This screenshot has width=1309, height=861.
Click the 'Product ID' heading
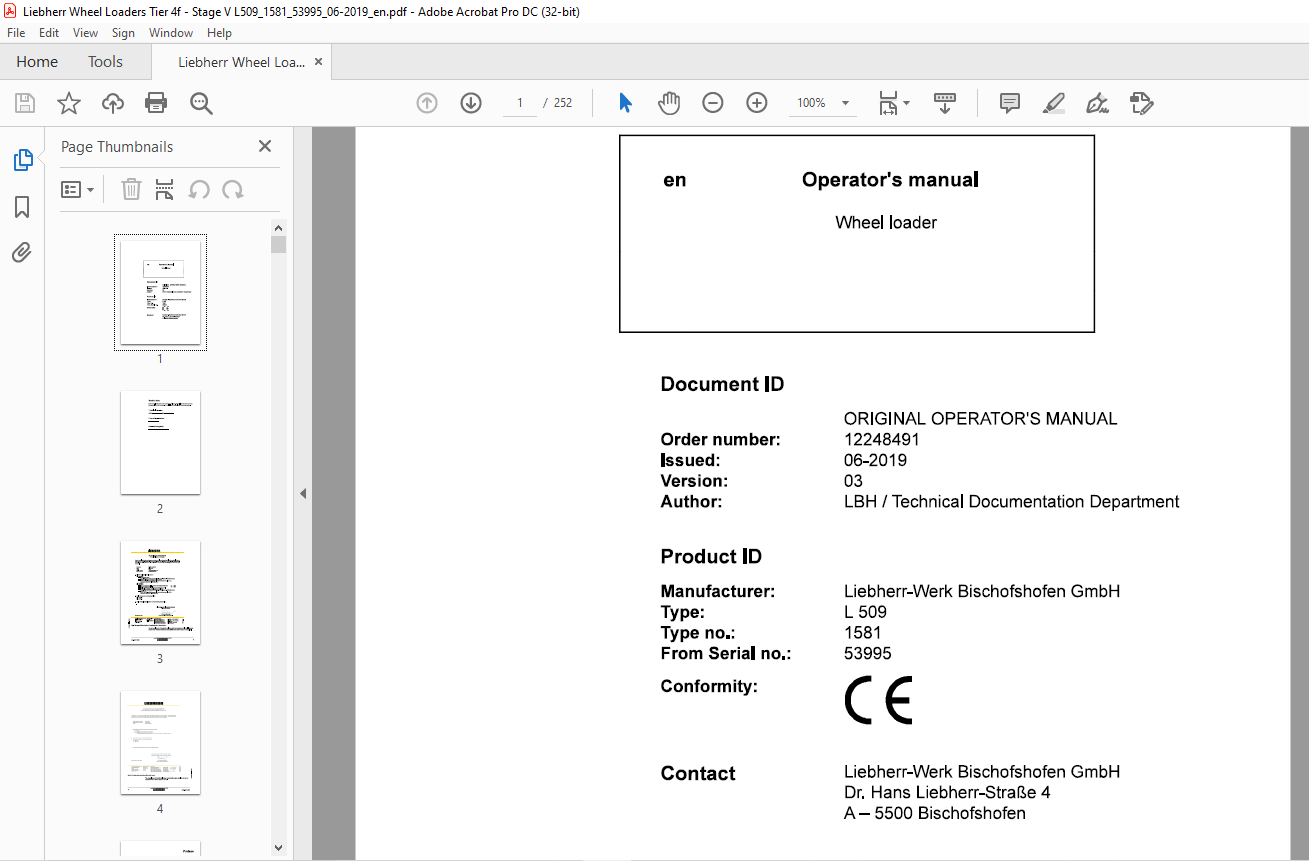[x=711, y=557]
